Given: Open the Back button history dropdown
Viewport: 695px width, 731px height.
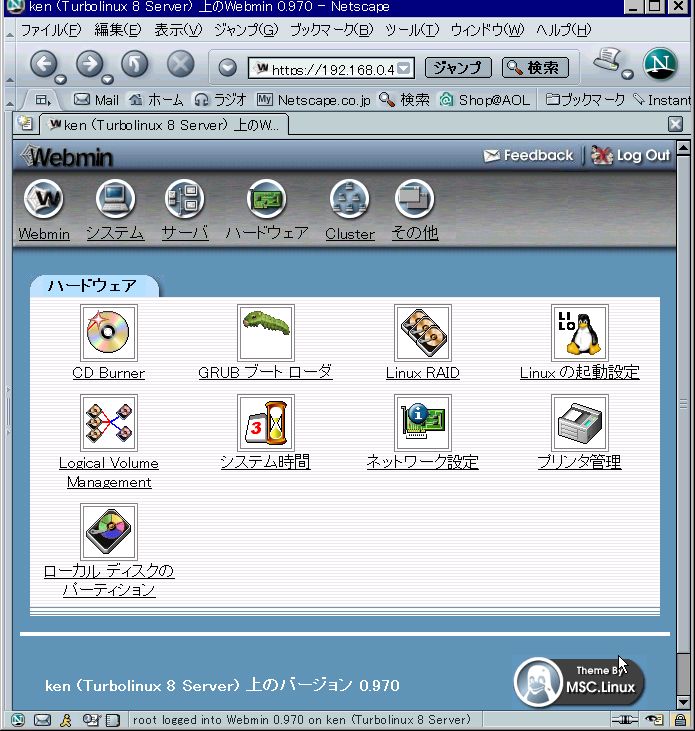Looking at the screenshot, I should pyautogui.click(x=61, y=79).
